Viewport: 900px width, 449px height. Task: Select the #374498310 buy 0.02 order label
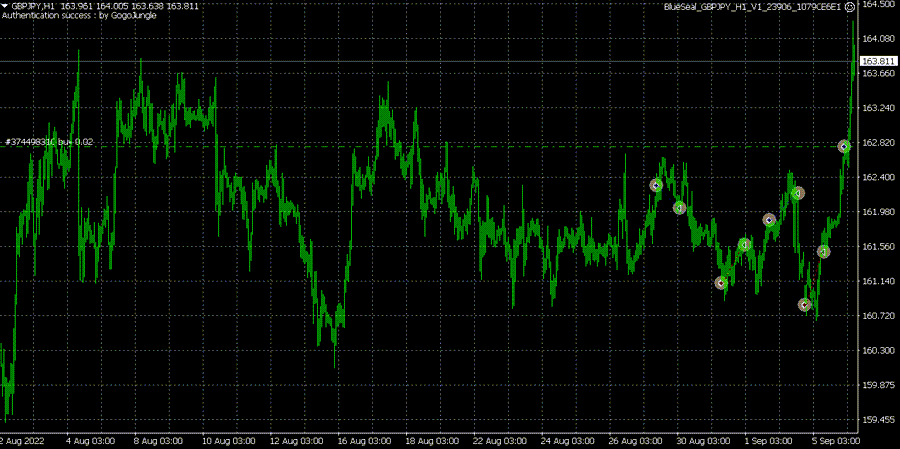click(48, 142)
